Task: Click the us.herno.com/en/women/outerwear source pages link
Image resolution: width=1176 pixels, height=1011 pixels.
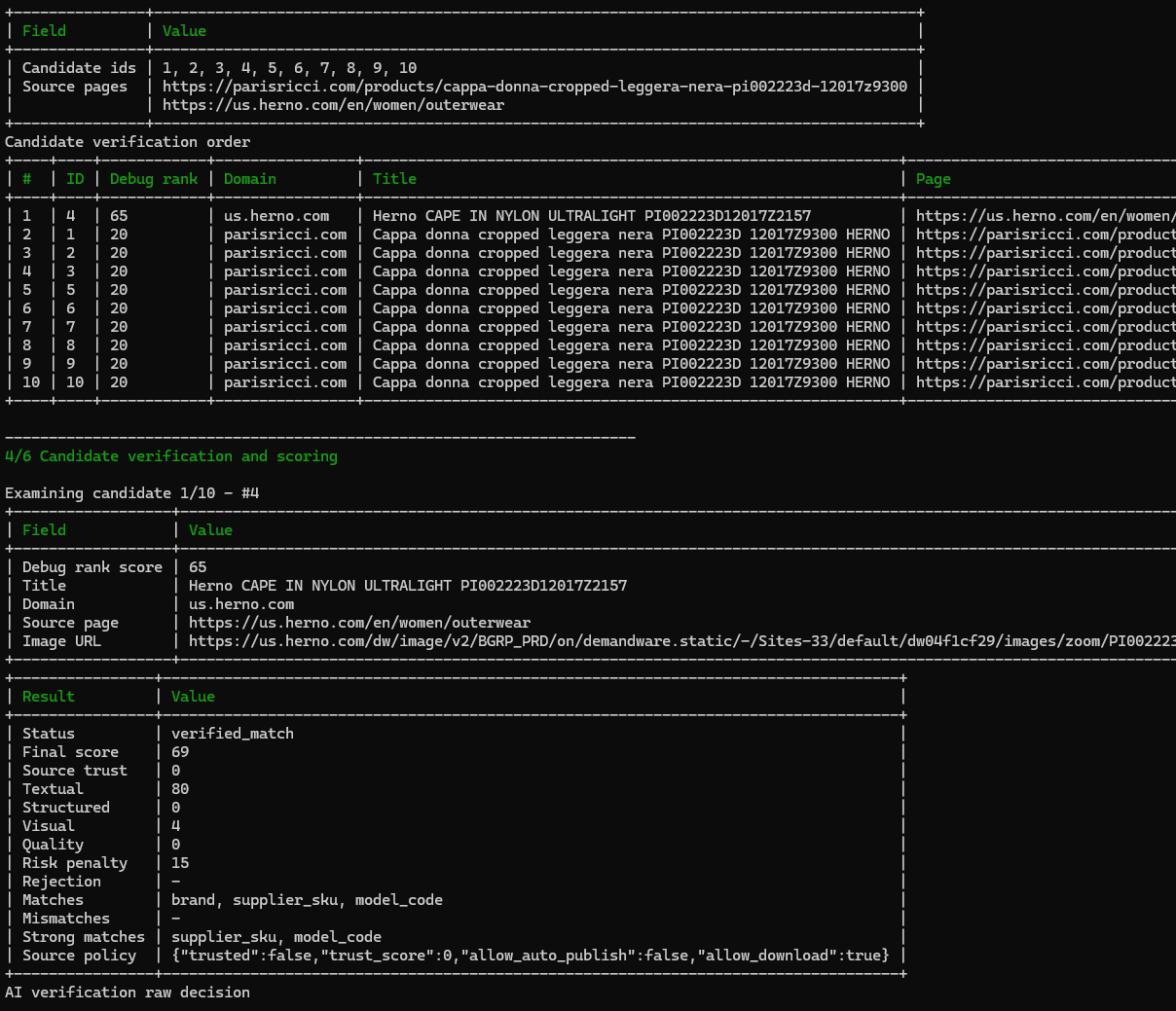Action: point(333,105)
